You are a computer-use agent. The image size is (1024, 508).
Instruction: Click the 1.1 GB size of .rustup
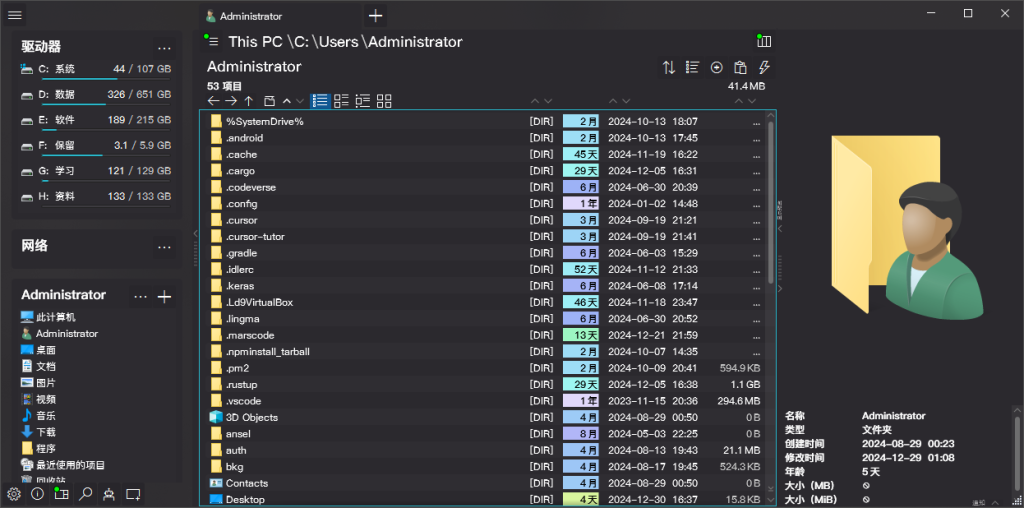[x=744, y=385]
